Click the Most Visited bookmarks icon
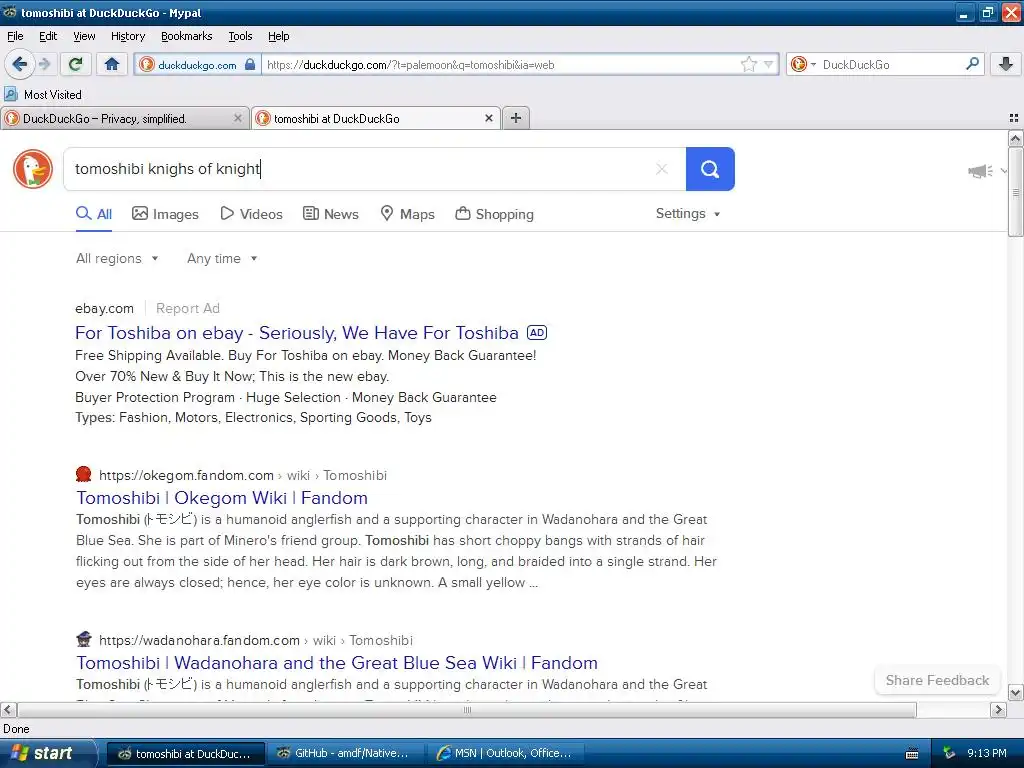Image resolution: width=1024 pixels, height=768 pixels. click(11, 95)
